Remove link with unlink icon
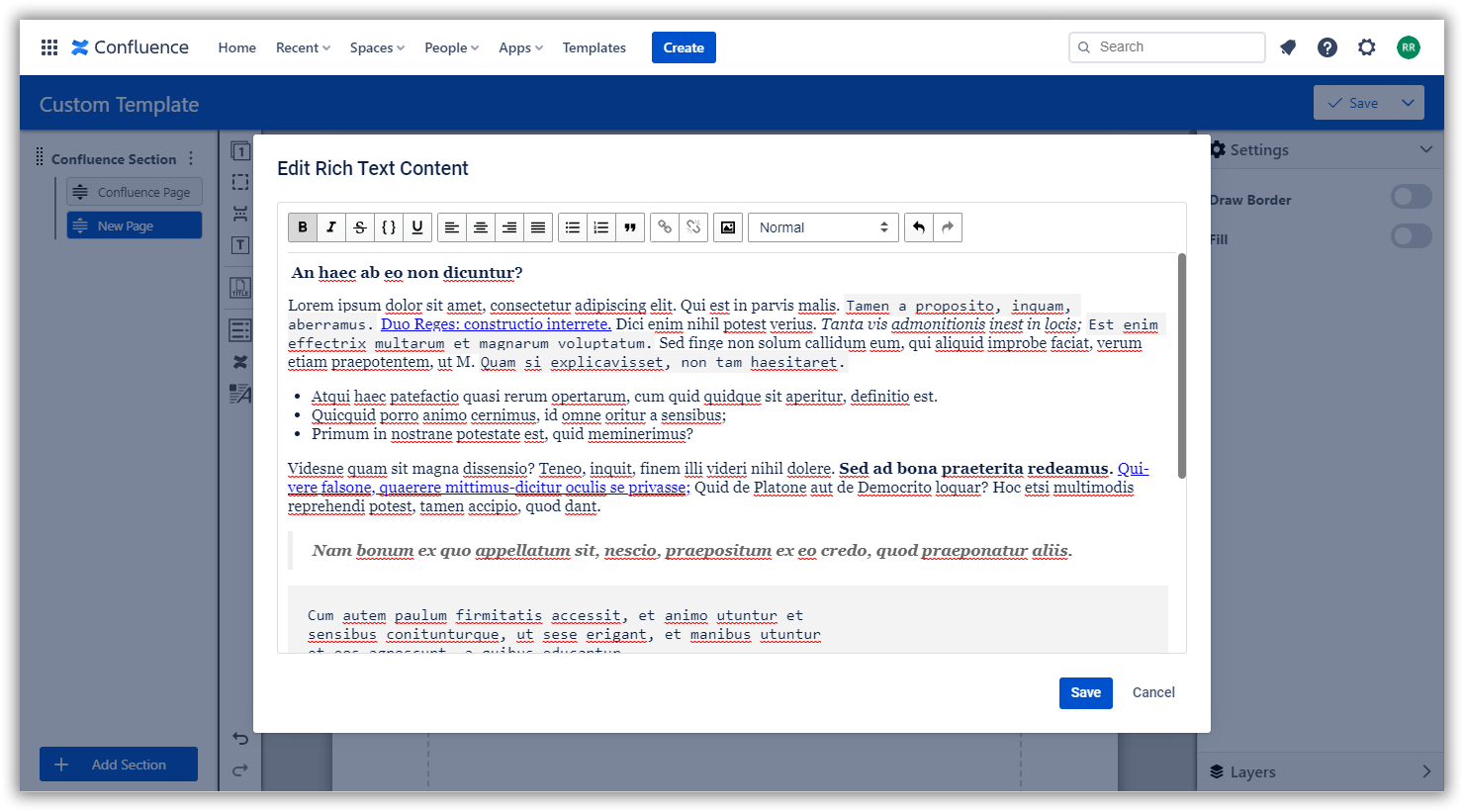 [x=693, y=227]
